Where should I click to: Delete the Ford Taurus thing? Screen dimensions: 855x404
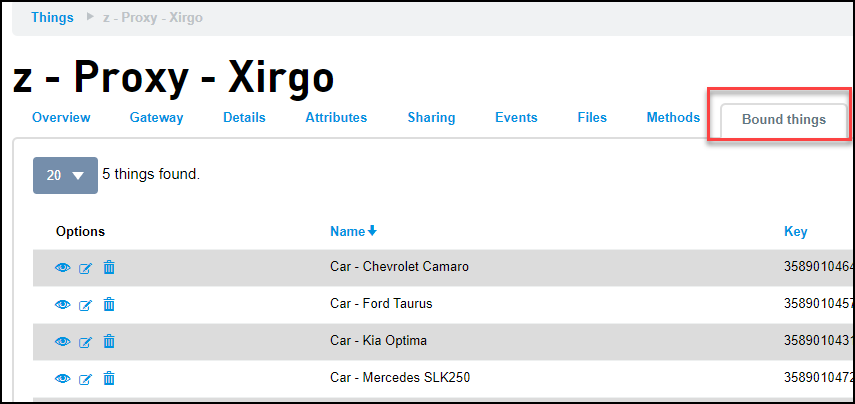pyautogui.click(x=109, y=304)
